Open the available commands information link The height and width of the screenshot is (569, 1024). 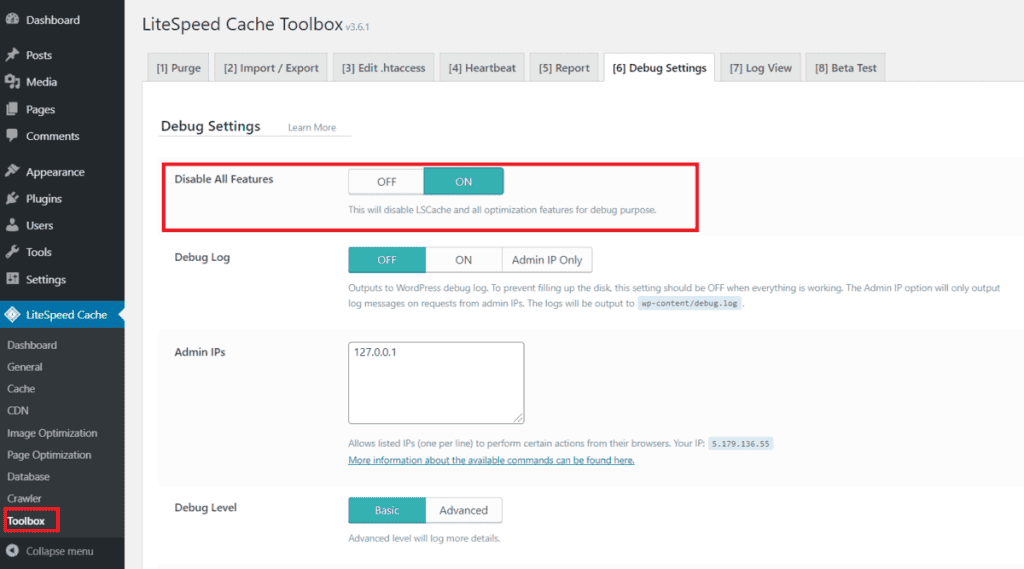point(491,460)
